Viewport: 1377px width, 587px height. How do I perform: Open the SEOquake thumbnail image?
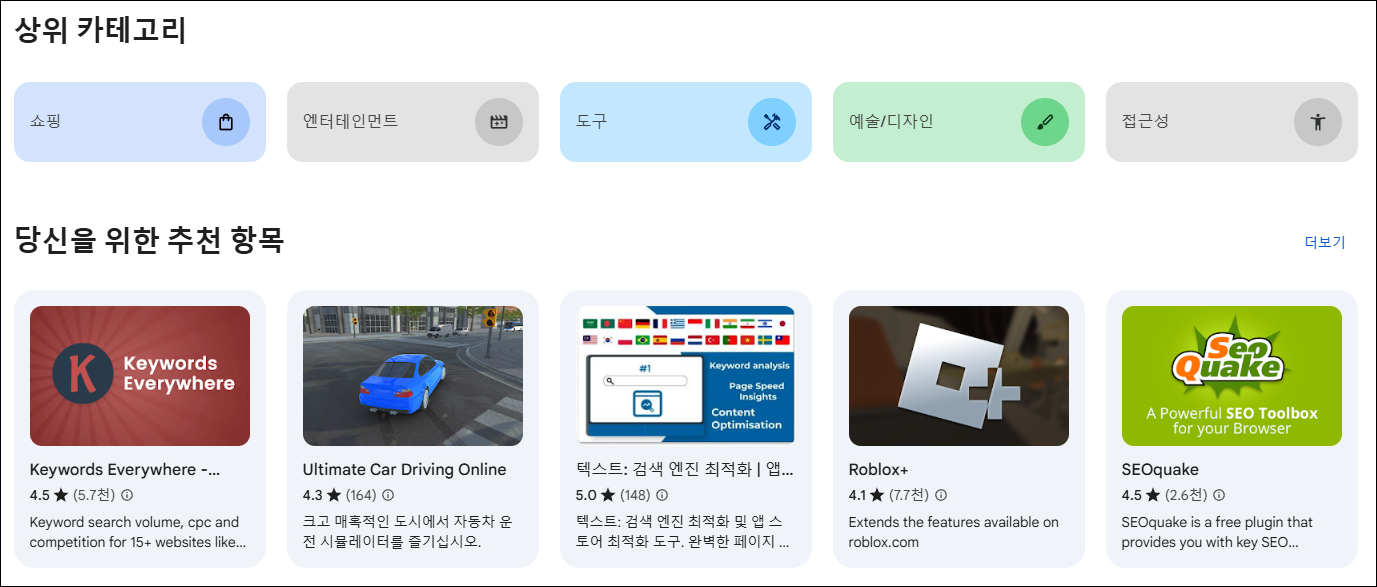[x=1232, y=376]
